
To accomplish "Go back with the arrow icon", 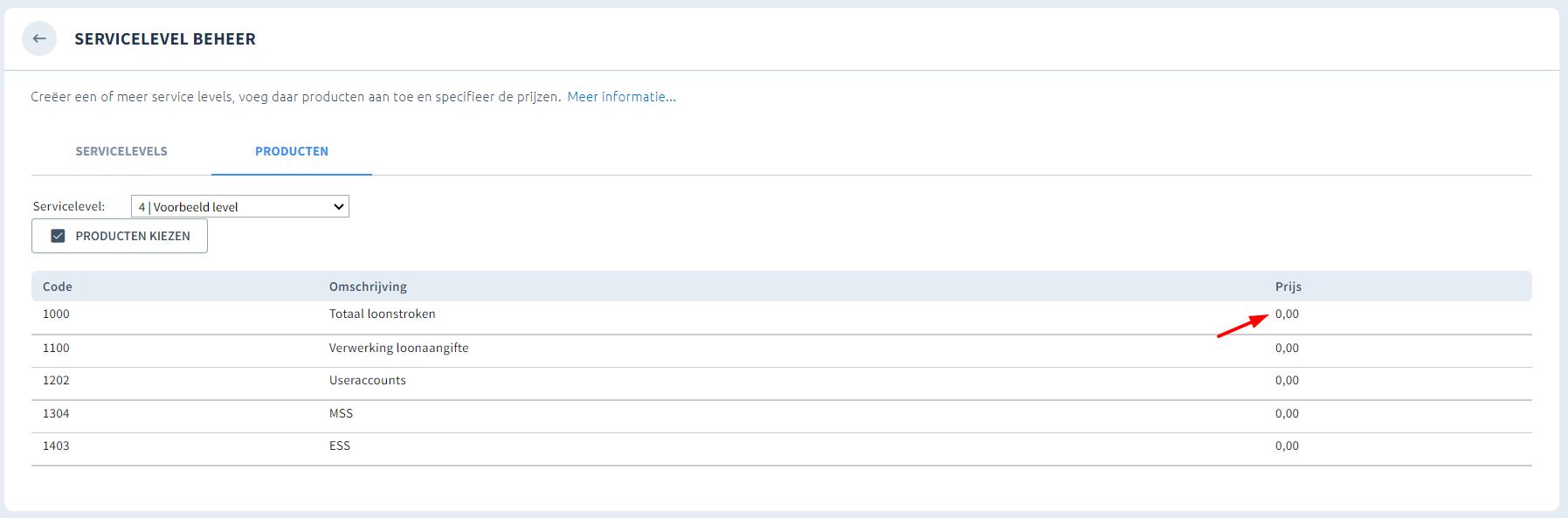I will pyautogui.click(x=39, y=38).
